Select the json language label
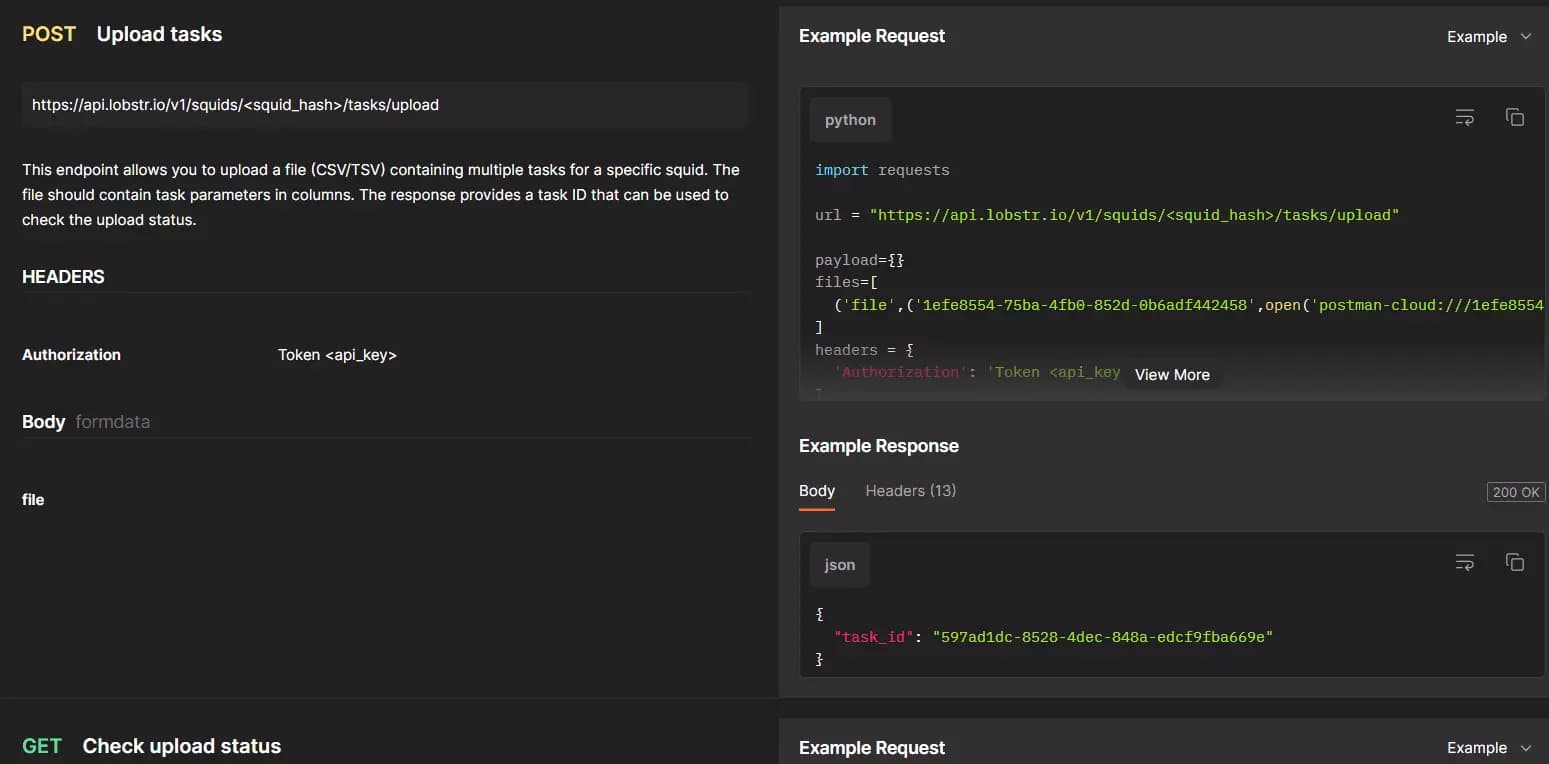 point(839,565)
